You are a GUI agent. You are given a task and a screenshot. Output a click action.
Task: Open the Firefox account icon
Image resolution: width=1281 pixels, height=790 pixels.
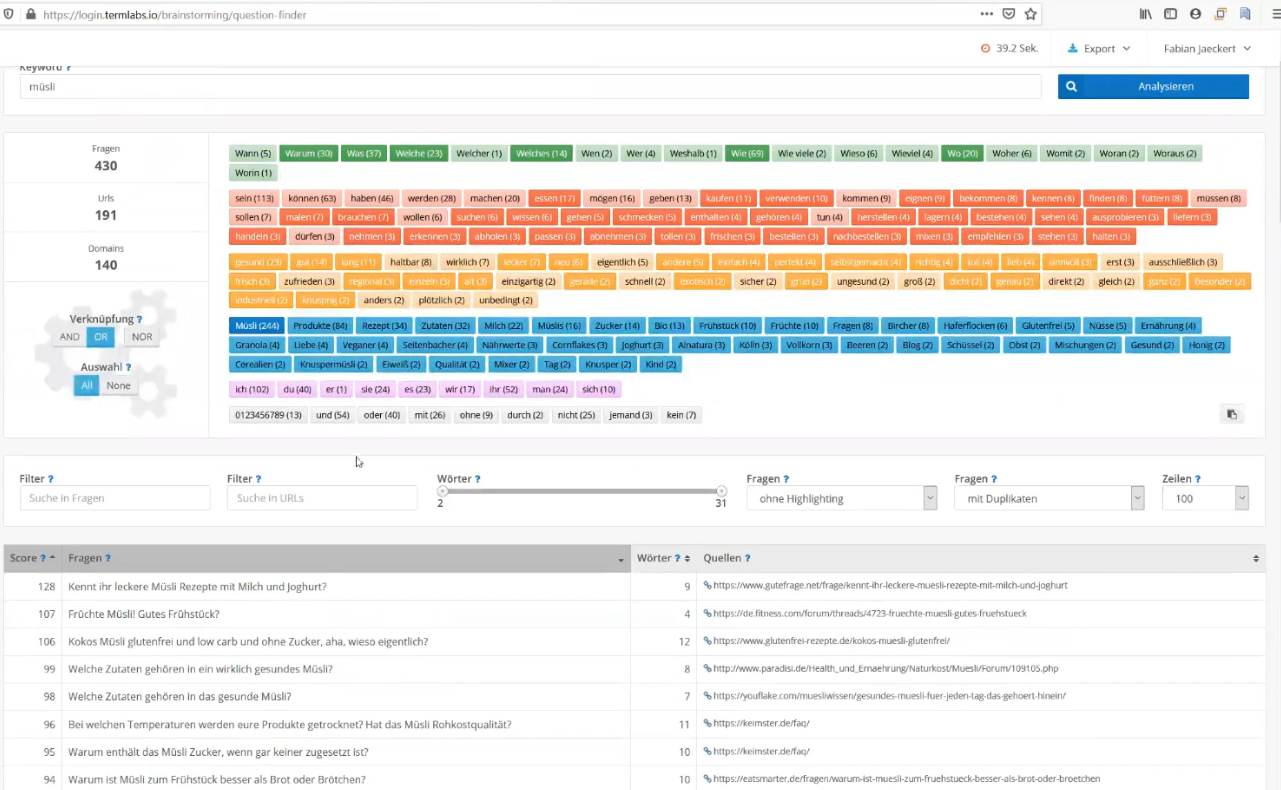(1195, 14)
